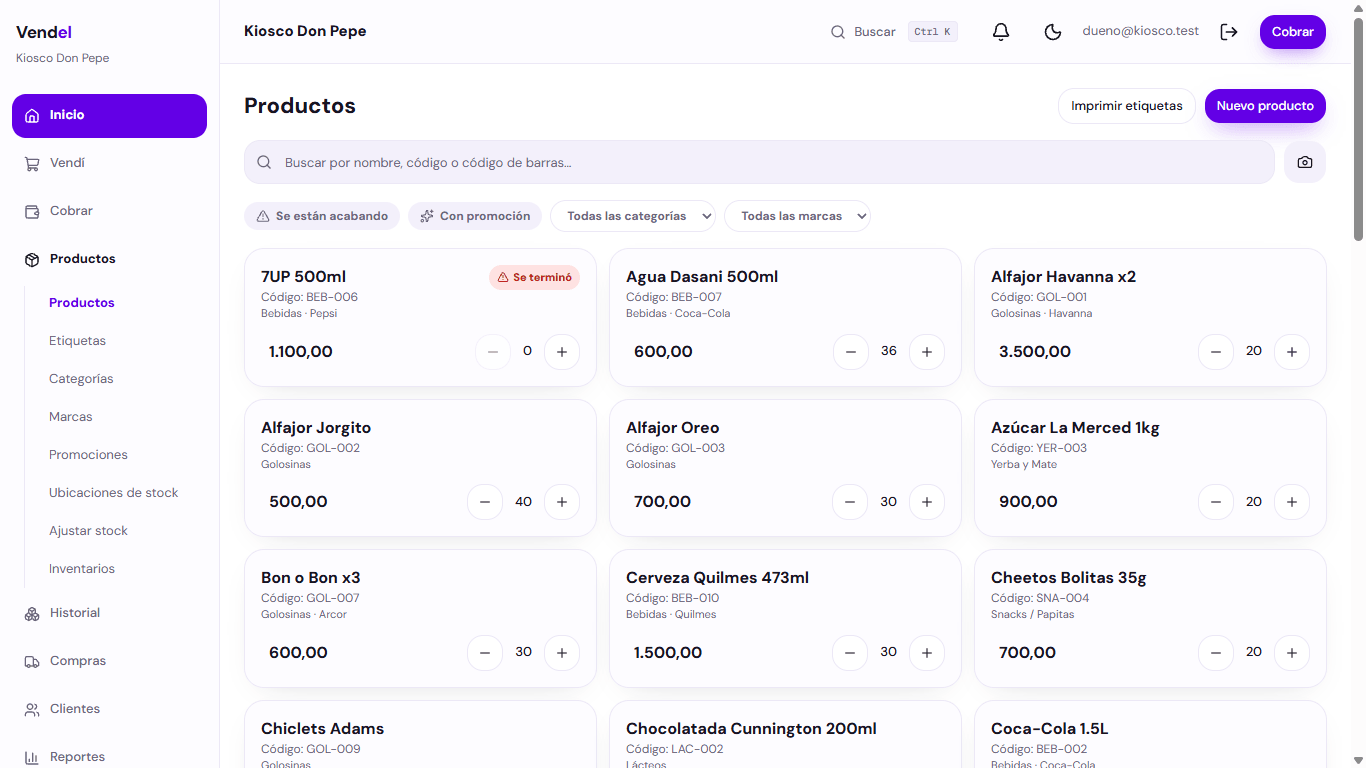1366x768 pixels.
Task: Focus the product search field
Action: (x=759, y=162)
